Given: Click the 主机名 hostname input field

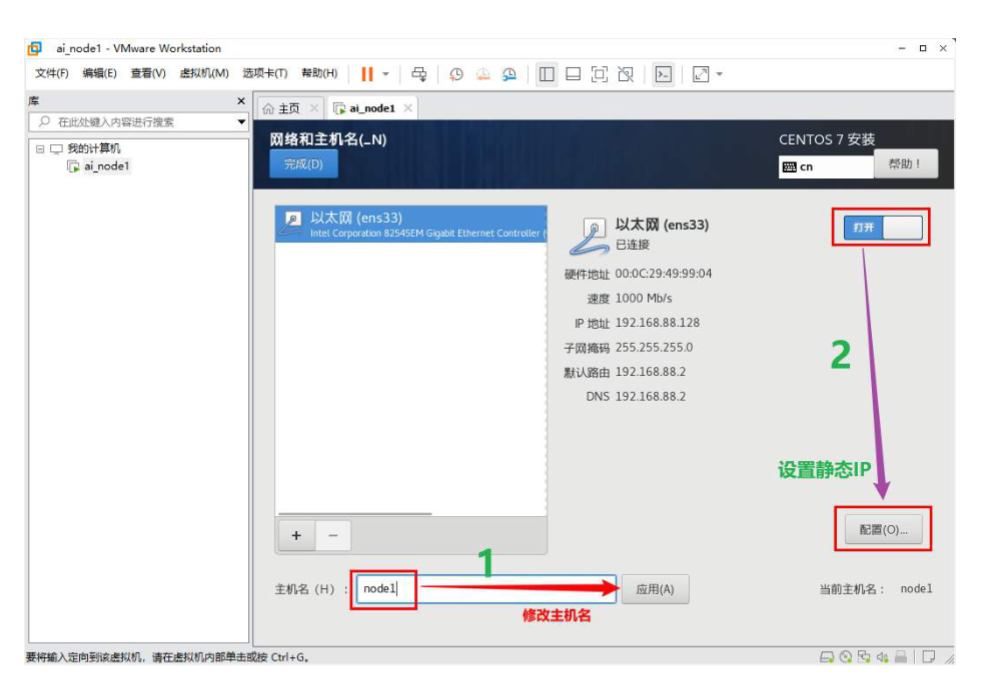Looking at the screenshot, I should click(x=486, y=589).
